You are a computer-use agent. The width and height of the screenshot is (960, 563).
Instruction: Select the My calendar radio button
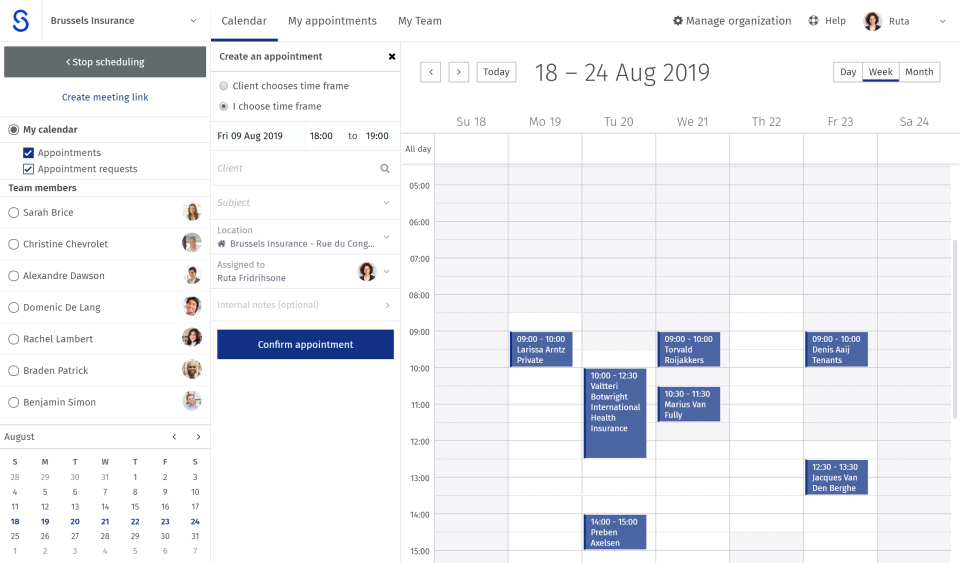13,130
